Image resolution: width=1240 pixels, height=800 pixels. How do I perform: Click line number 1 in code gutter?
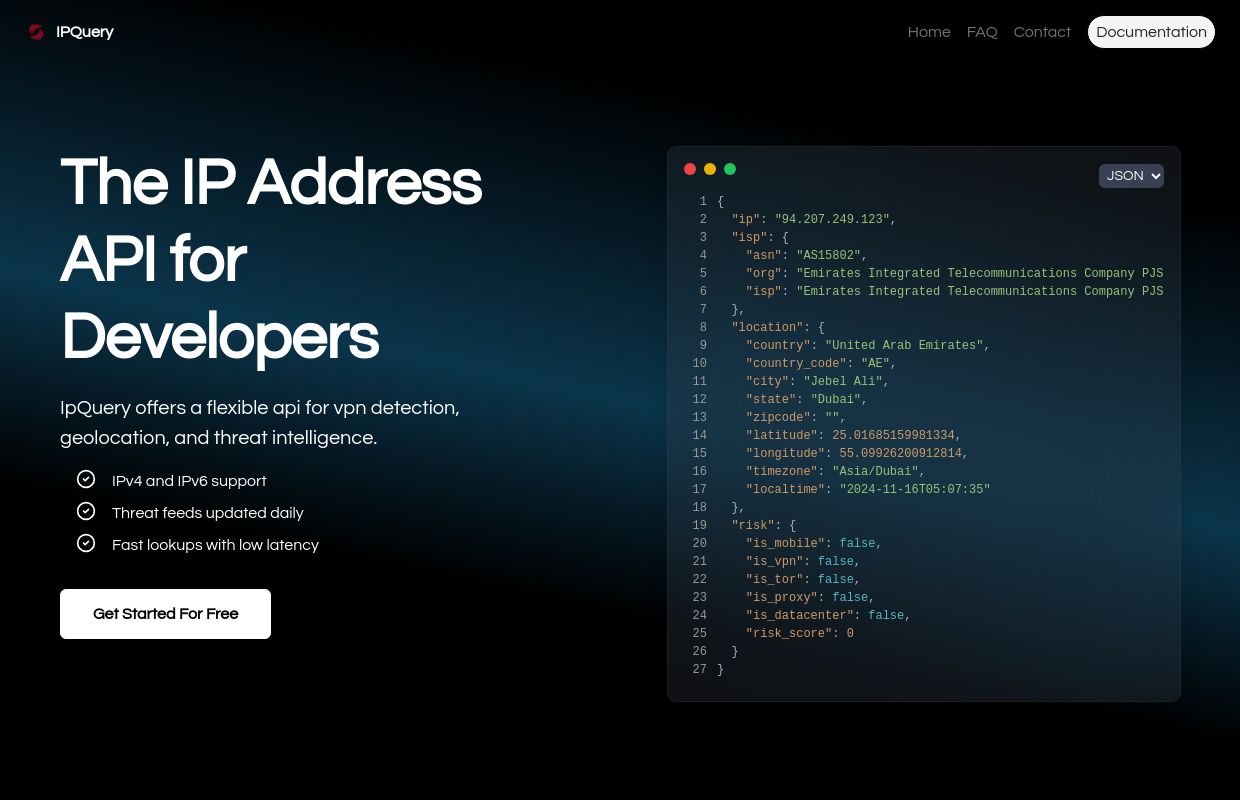(703, 202)
